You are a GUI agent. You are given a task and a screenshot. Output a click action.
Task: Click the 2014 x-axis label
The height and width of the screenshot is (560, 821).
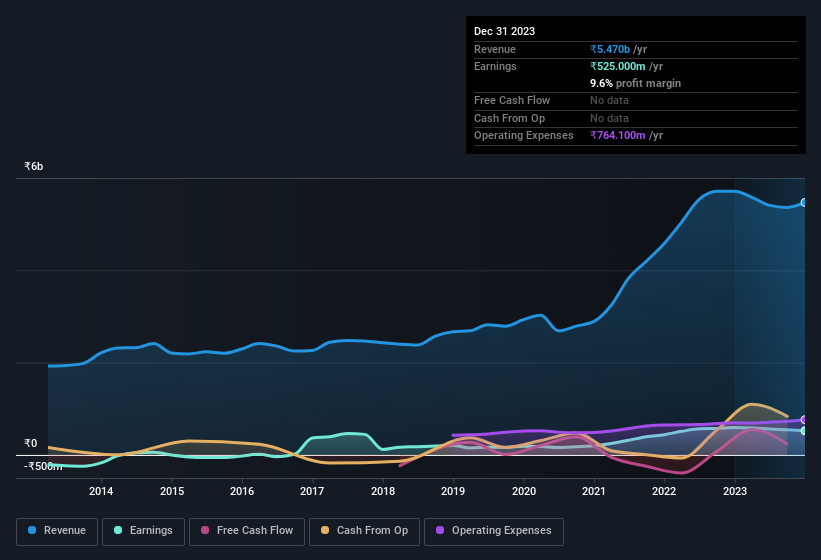tap(101, 491)
